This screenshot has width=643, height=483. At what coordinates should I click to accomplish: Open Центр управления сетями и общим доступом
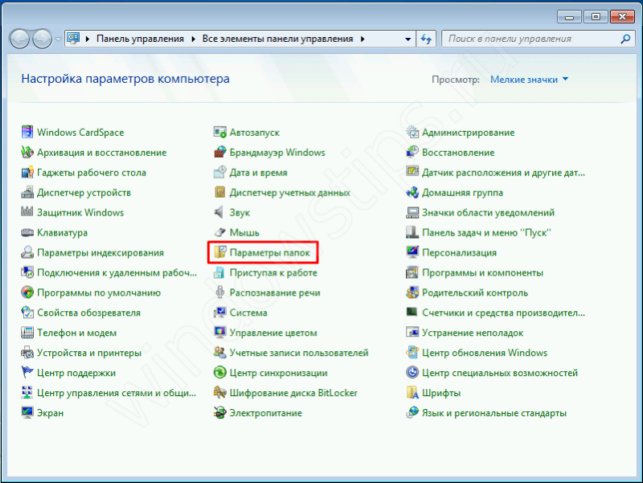[x=116, y=393]
